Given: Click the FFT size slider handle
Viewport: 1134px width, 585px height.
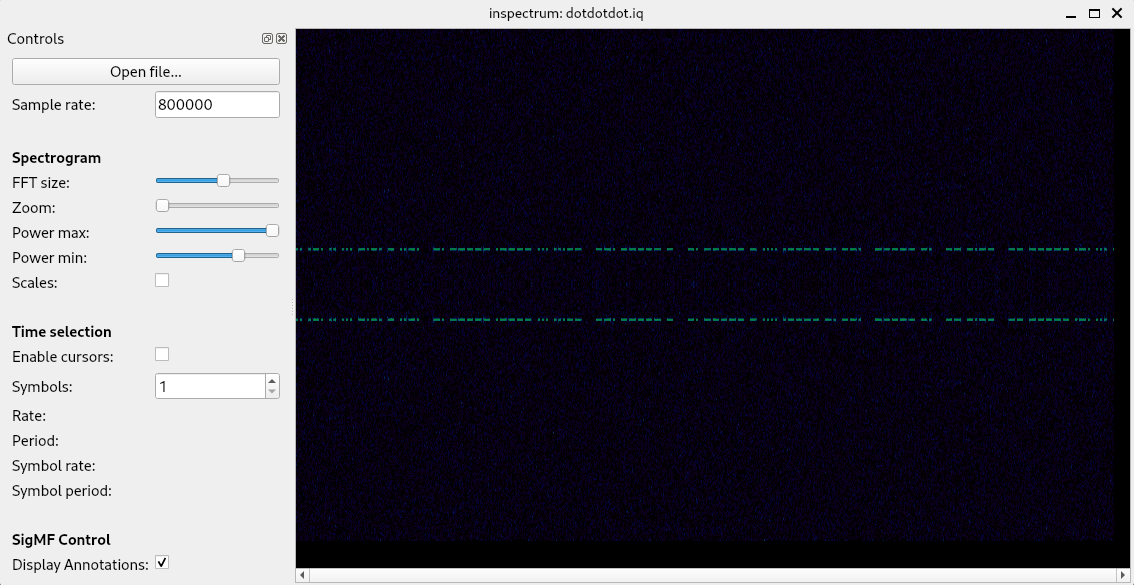Looking at the screenshot, I should coord(224,181).
